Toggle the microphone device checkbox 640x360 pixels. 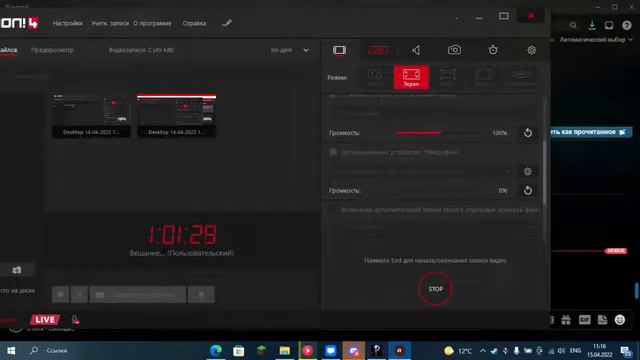click(333, 152)
